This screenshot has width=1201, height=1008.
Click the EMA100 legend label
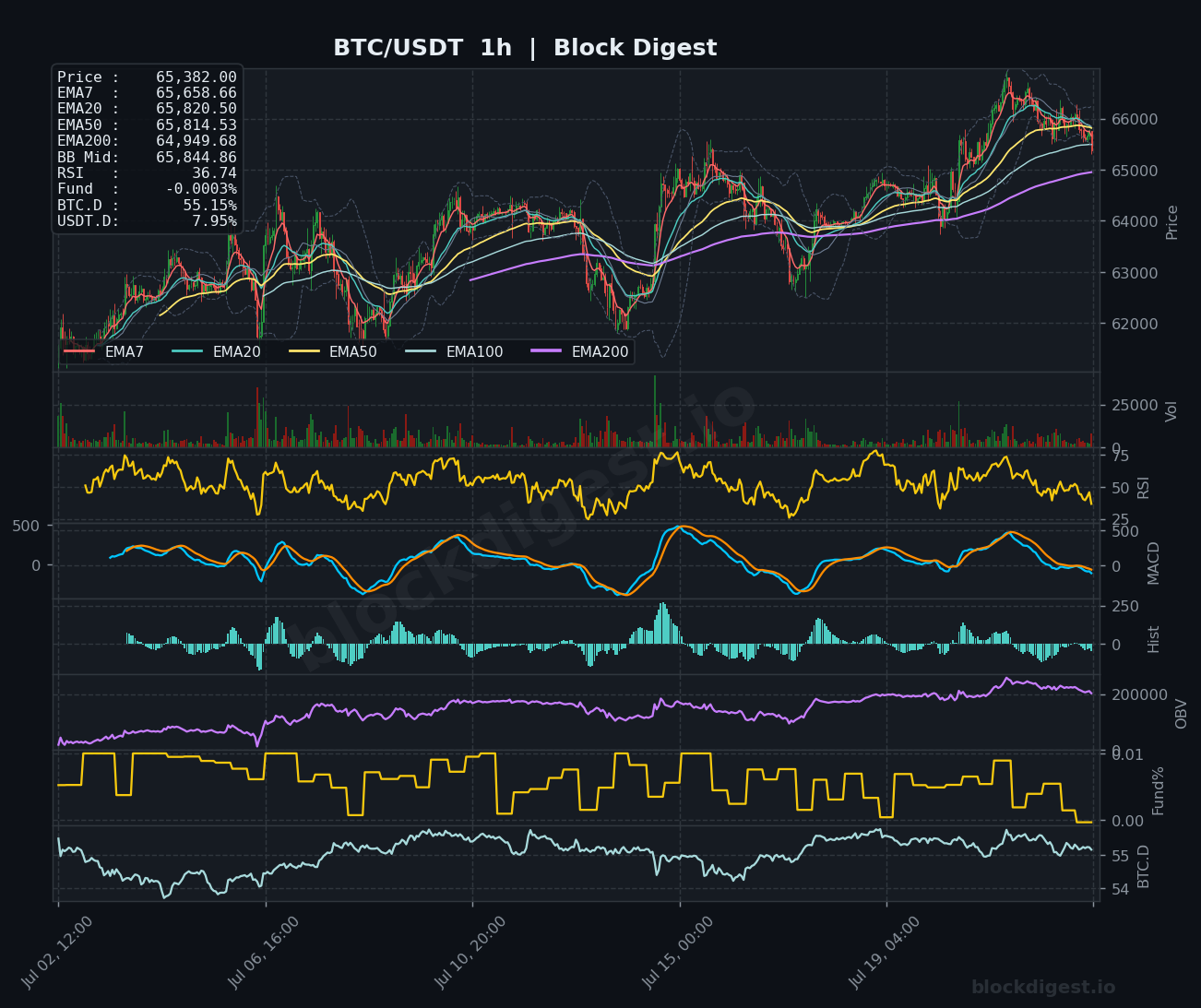coord(474,351)
